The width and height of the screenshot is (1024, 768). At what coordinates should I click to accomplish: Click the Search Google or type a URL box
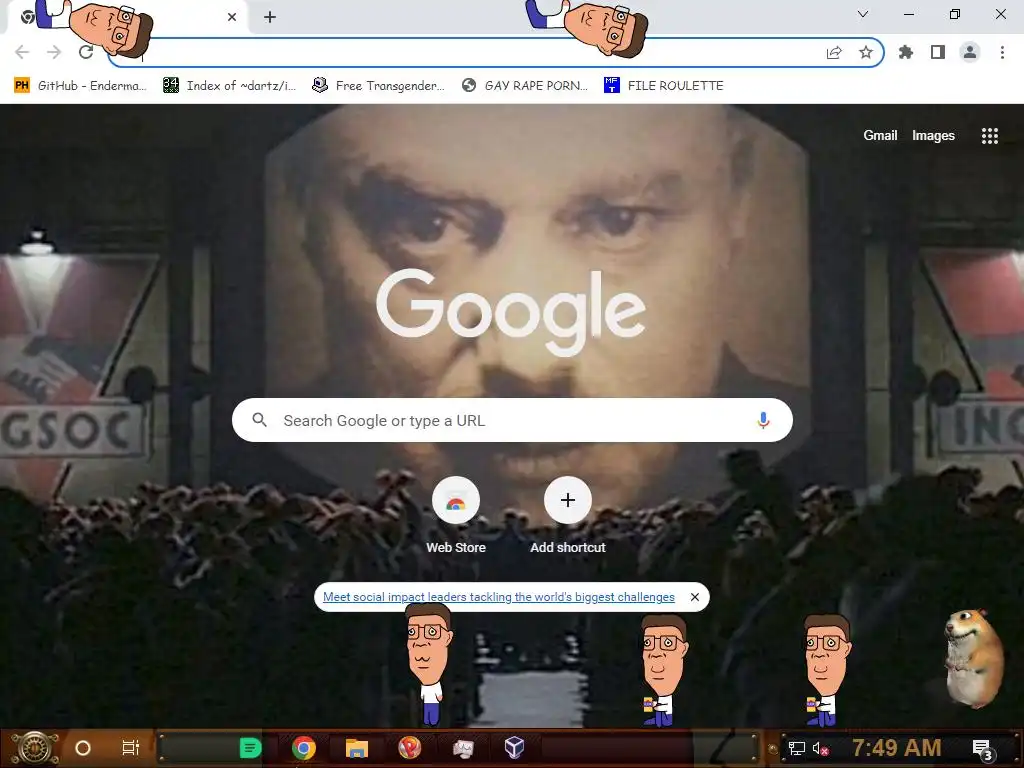pyautogui.click(x=512, y=420)
